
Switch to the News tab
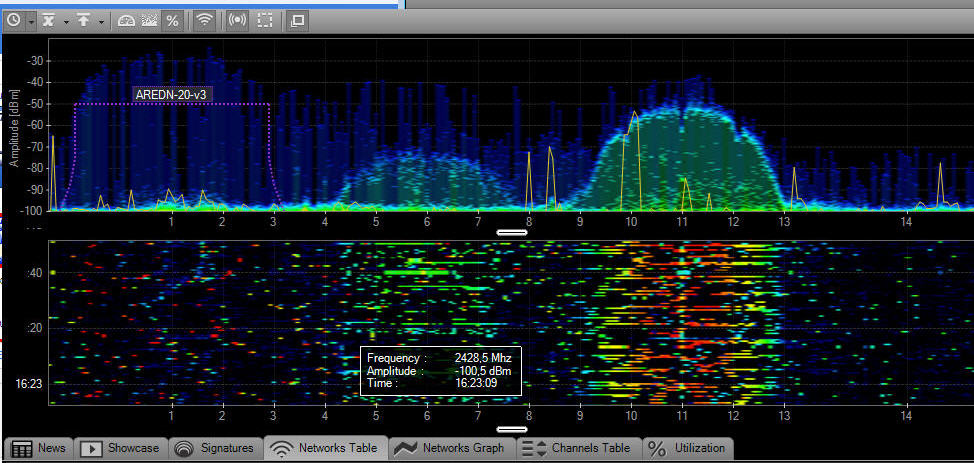click(x=39, y=448)
